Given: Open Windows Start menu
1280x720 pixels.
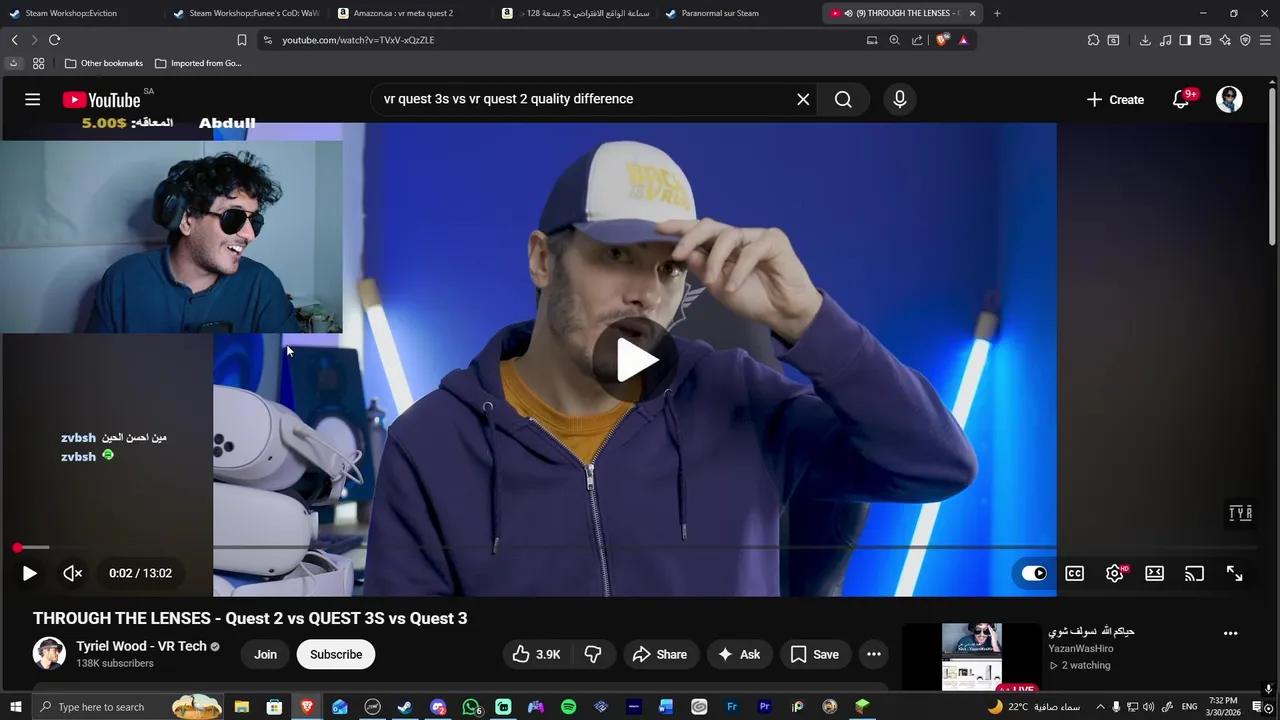Looking at the screenshot, I should [x=15, y=707].
